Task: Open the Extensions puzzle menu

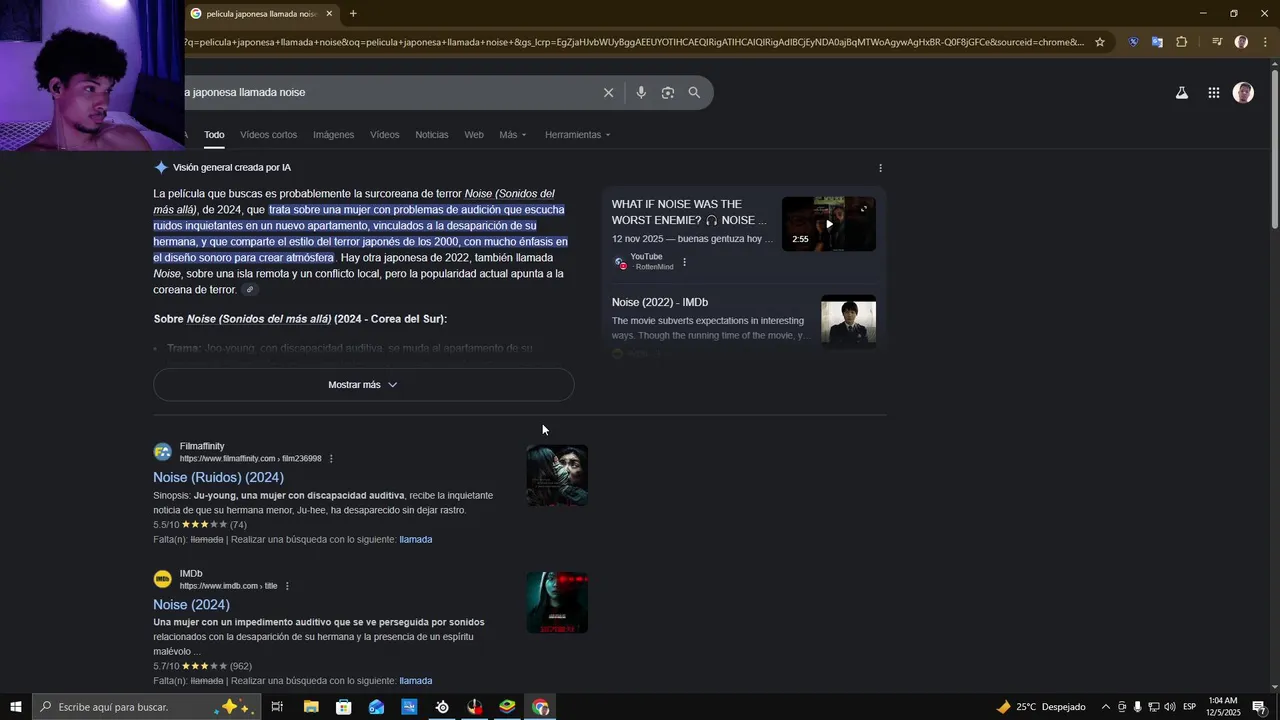Action: [1182, 42]
